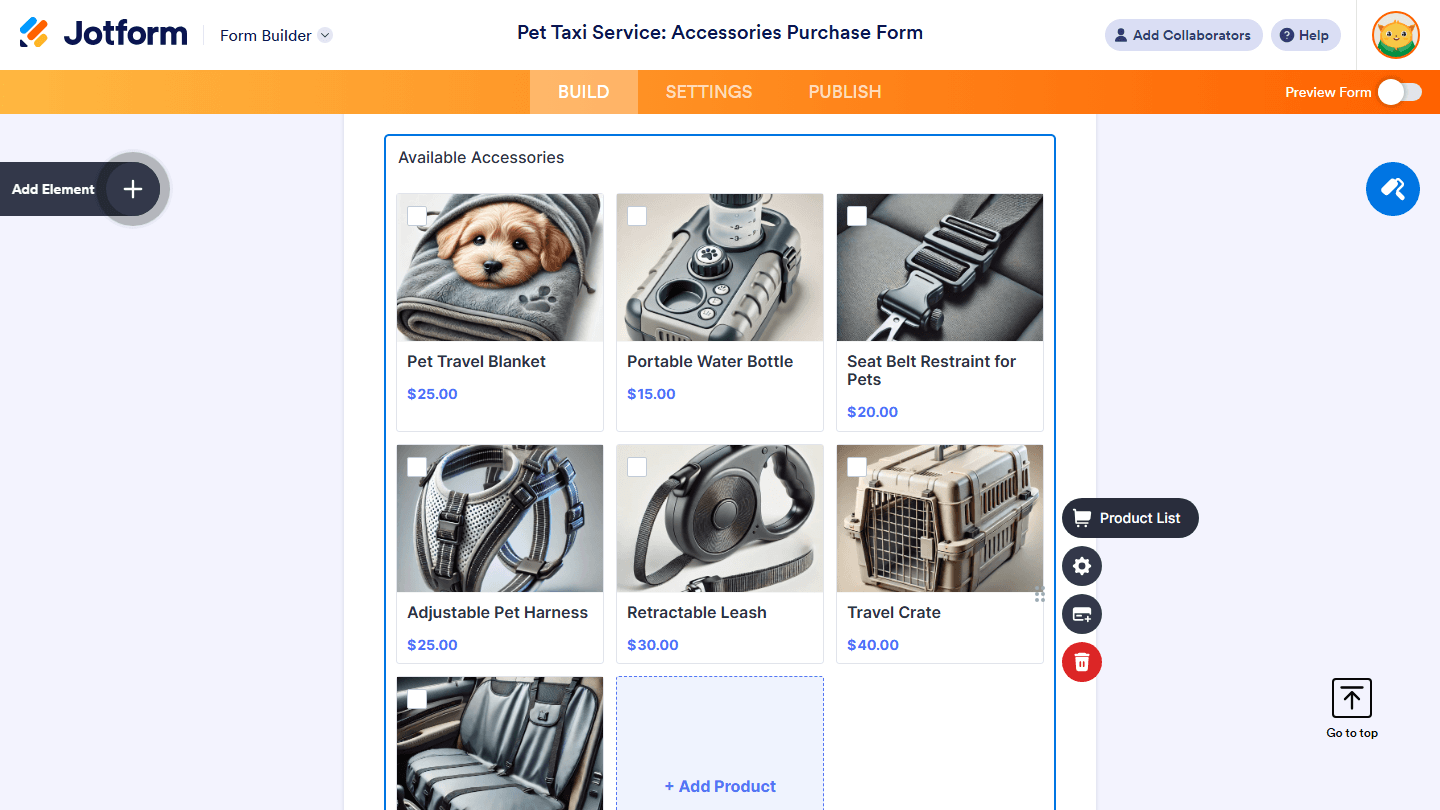Image resolution: width=1440 pixels, height=810 pixels.
Task: Open the user avatar profile menu
Action: click(x=1396, y=35)
